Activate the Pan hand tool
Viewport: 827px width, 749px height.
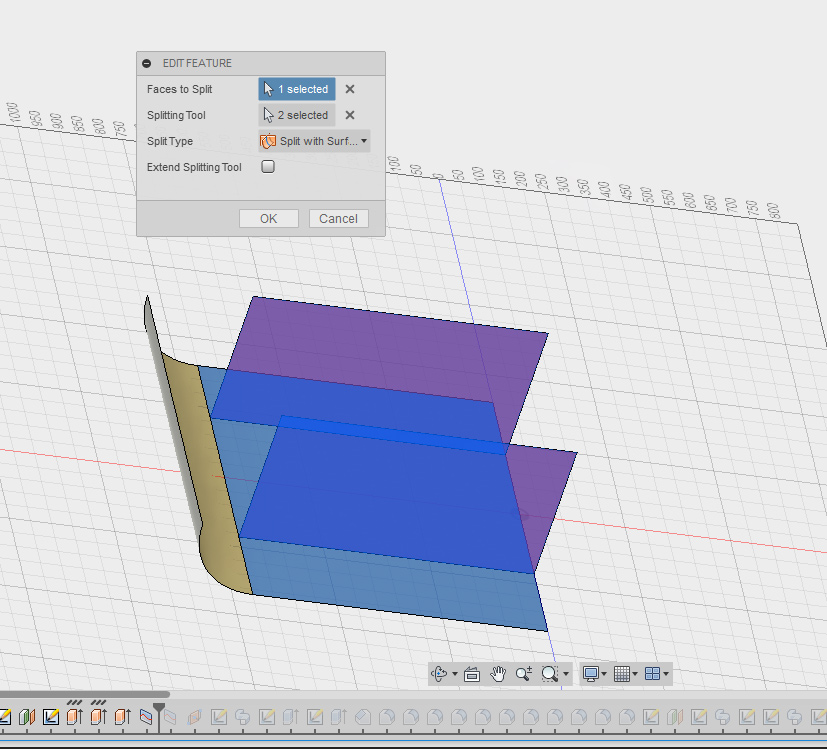pos(498,674)
